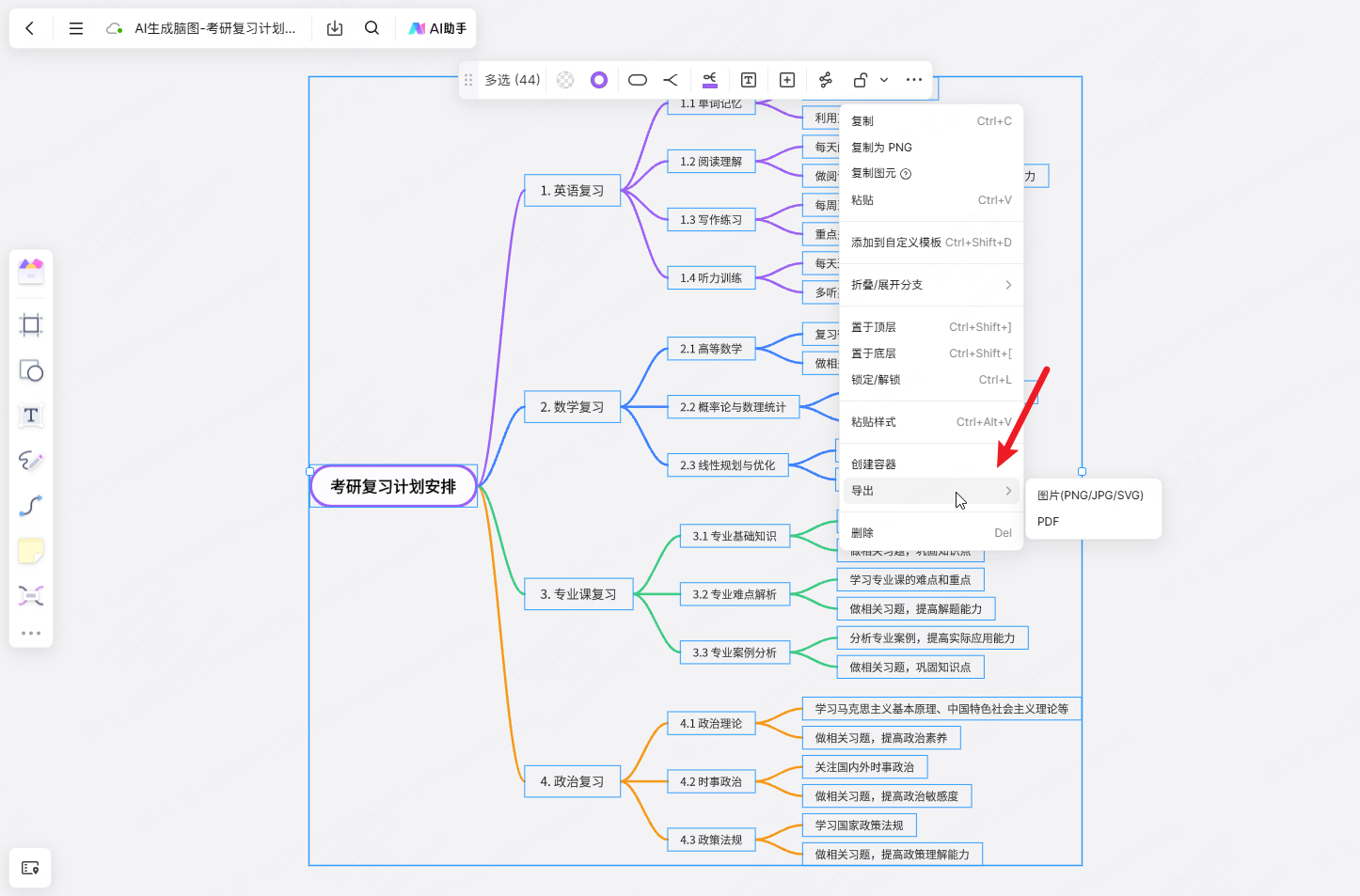Open the branch line style icon
Viewport: 1360px width, 896px height.
(x=671, y=80)
